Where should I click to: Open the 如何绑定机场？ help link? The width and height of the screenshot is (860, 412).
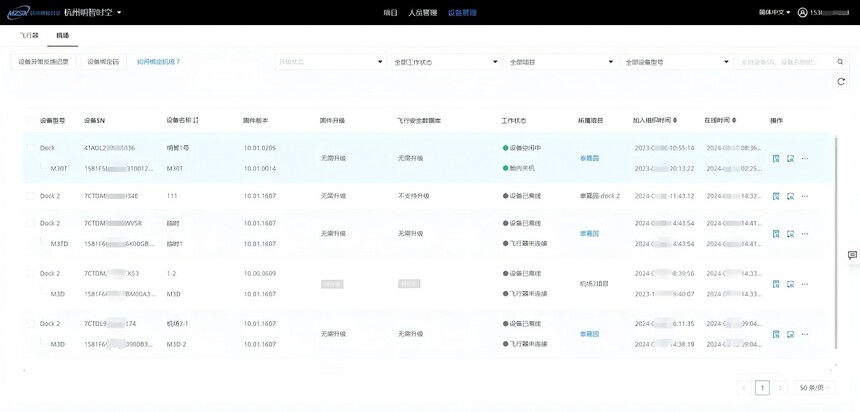tap(158, 62)
